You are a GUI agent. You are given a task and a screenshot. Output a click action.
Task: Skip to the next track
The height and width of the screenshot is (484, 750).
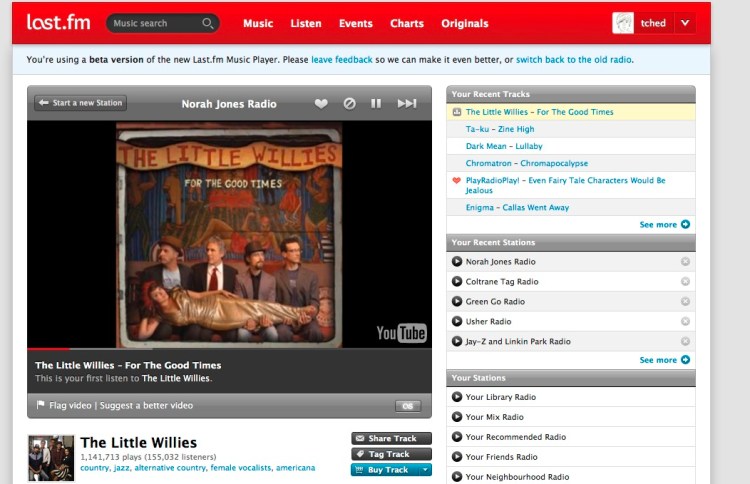point(407,103)
